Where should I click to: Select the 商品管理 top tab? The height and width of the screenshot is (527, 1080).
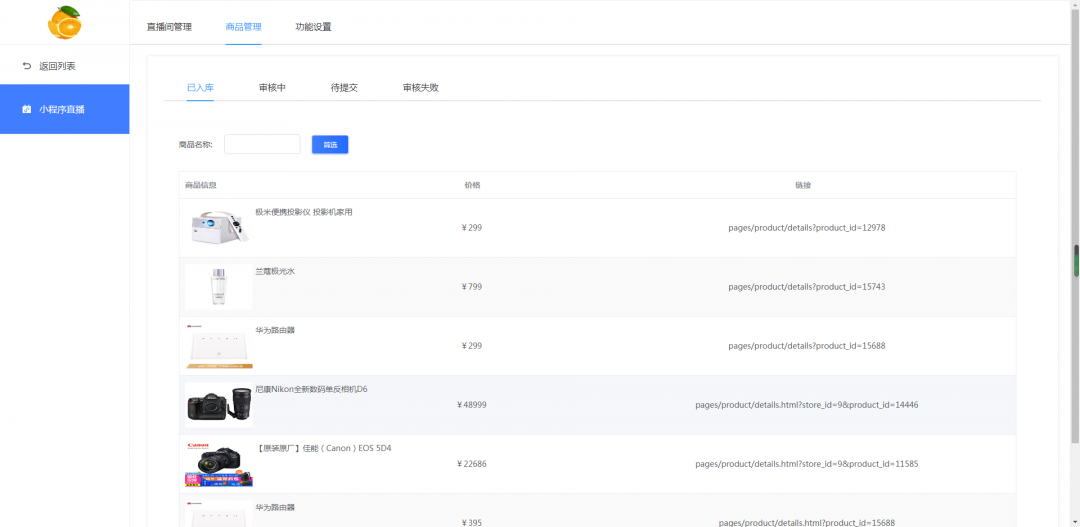(243, 27)
